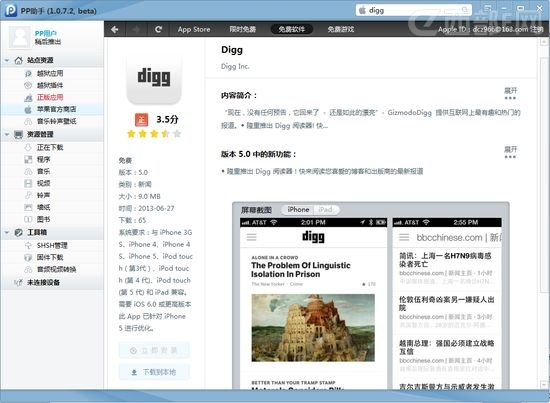
Task: Click the download icon beside 正在下载
Action: pyautogui.click(x=28, y=147)
